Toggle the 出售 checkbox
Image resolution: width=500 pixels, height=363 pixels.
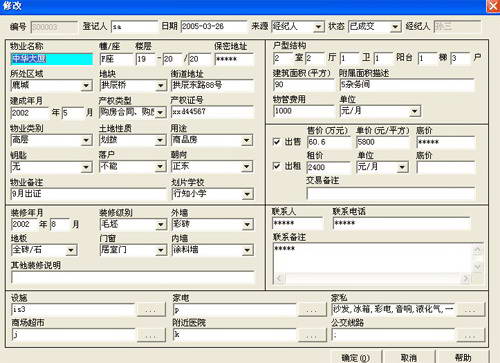[276, 142]
